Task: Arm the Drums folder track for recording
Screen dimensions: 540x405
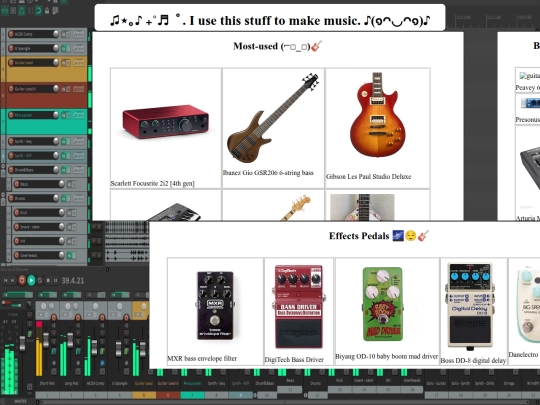Action: [11, 198]
